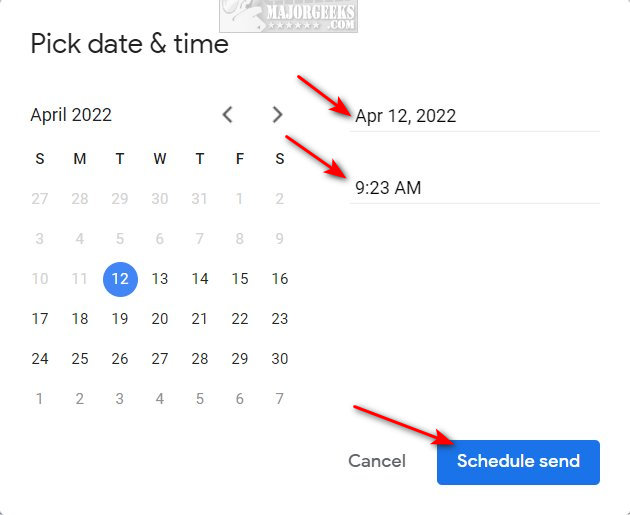630x515 pixels.
Task: Select the highlighted date 12
Action: [120, 279]
